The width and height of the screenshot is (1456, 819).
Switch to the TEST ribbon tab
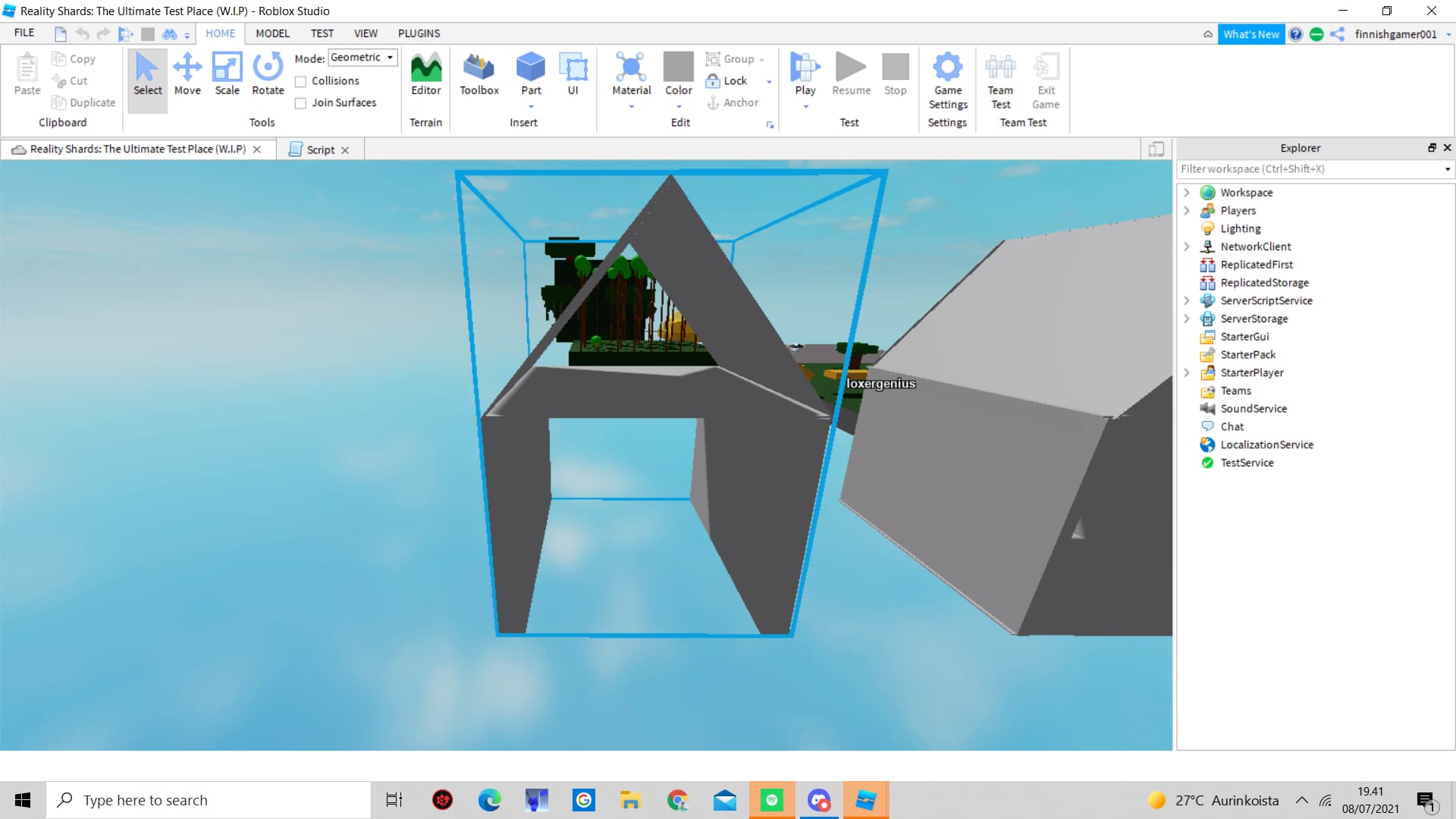pos(322,33)
